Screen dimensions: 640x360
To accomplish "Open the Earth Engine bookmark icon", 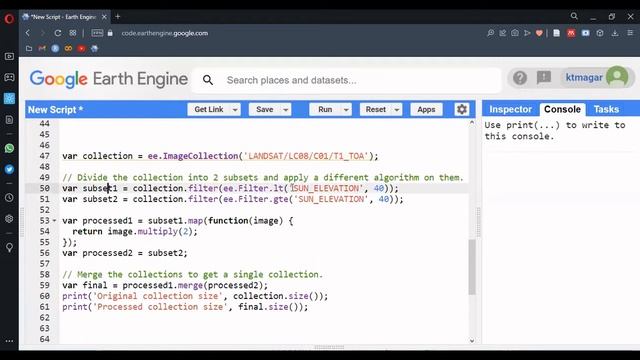I will pos(94,48).
